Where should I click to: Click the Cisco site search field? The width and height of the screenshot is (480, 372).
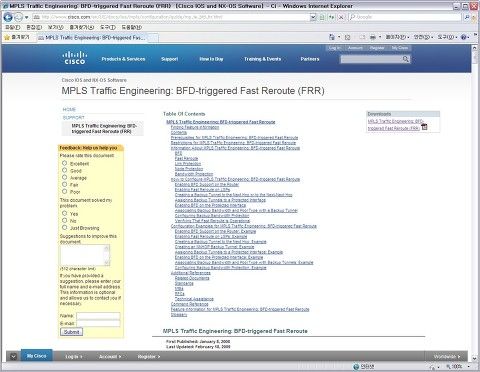click(x=371, y=59)
